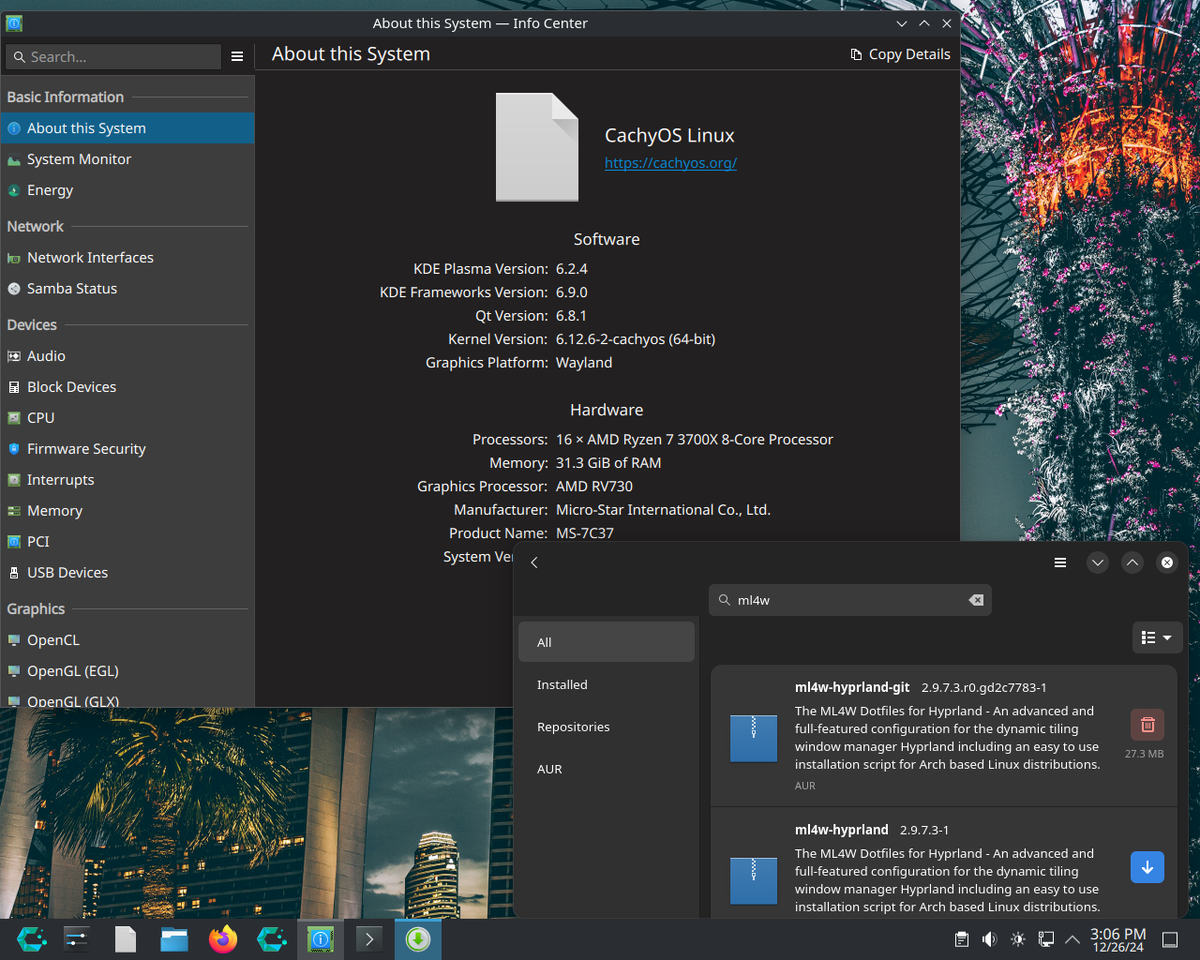1200x960 pixels.
Task: Select the Repositories category
Action: coord(606,727)
